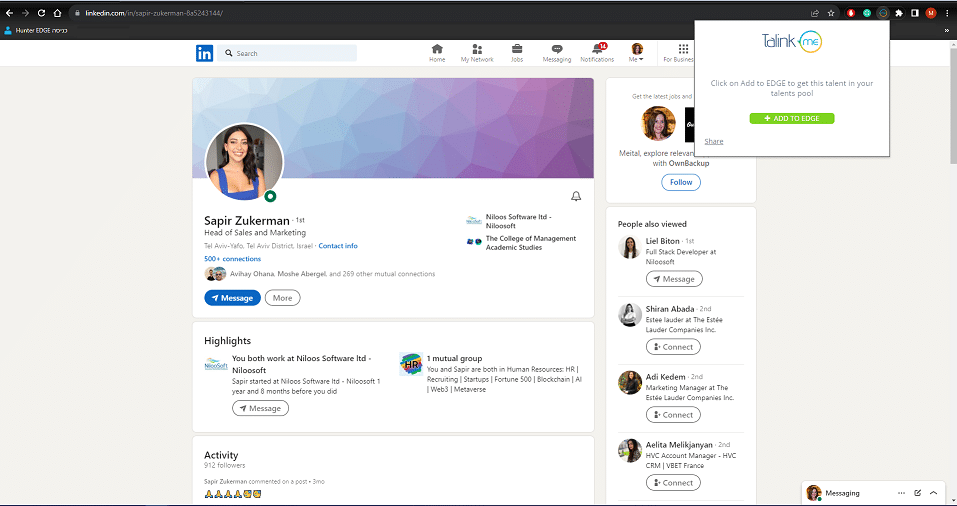Viewport: 957px width, 506px height.
Task: Reload the page with refresh icon
Action: [x=41, y=13]
